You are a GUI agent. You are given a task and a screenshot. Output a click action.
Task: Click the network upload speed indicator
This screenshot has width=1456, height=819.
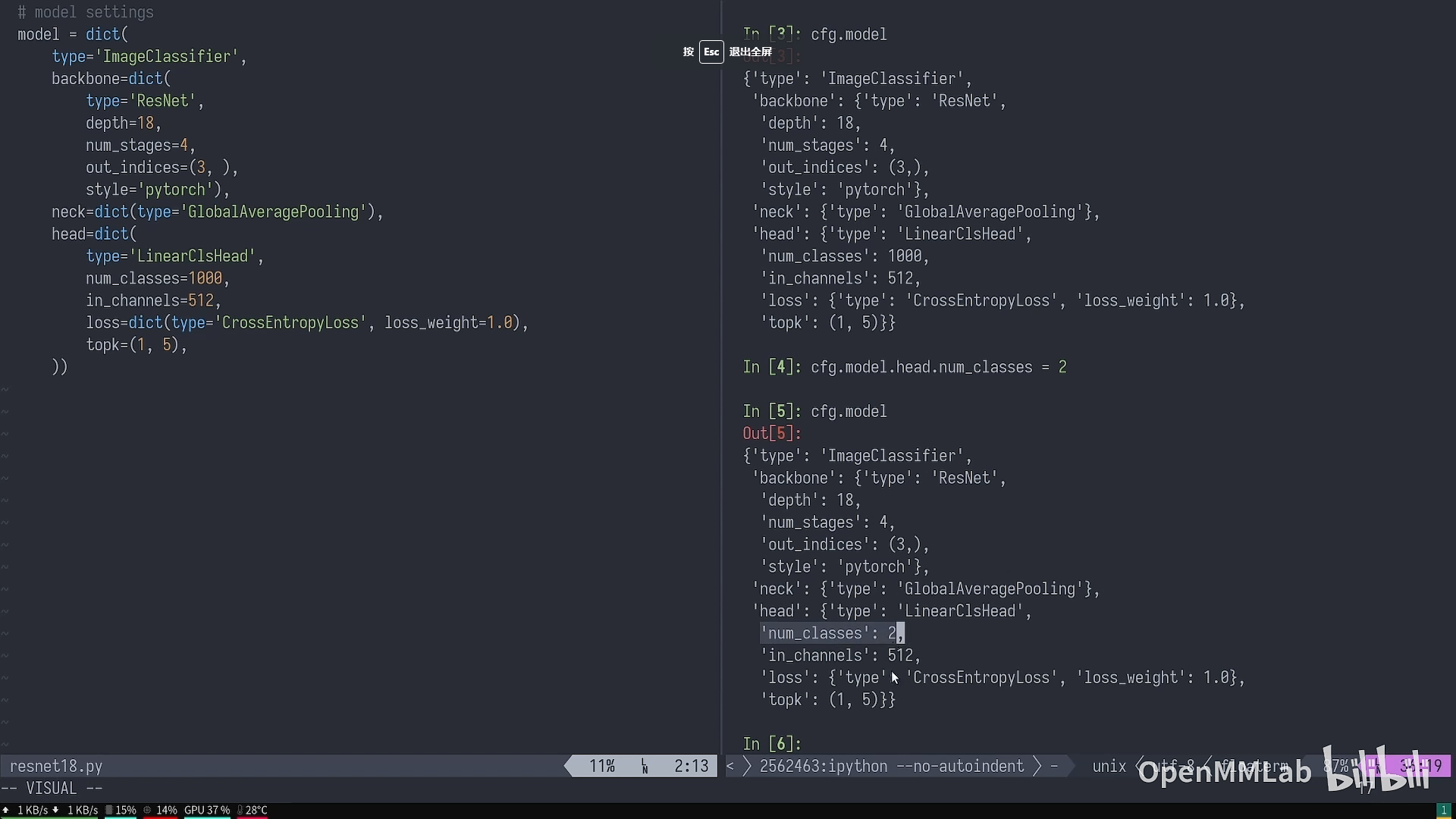(27, 810)
